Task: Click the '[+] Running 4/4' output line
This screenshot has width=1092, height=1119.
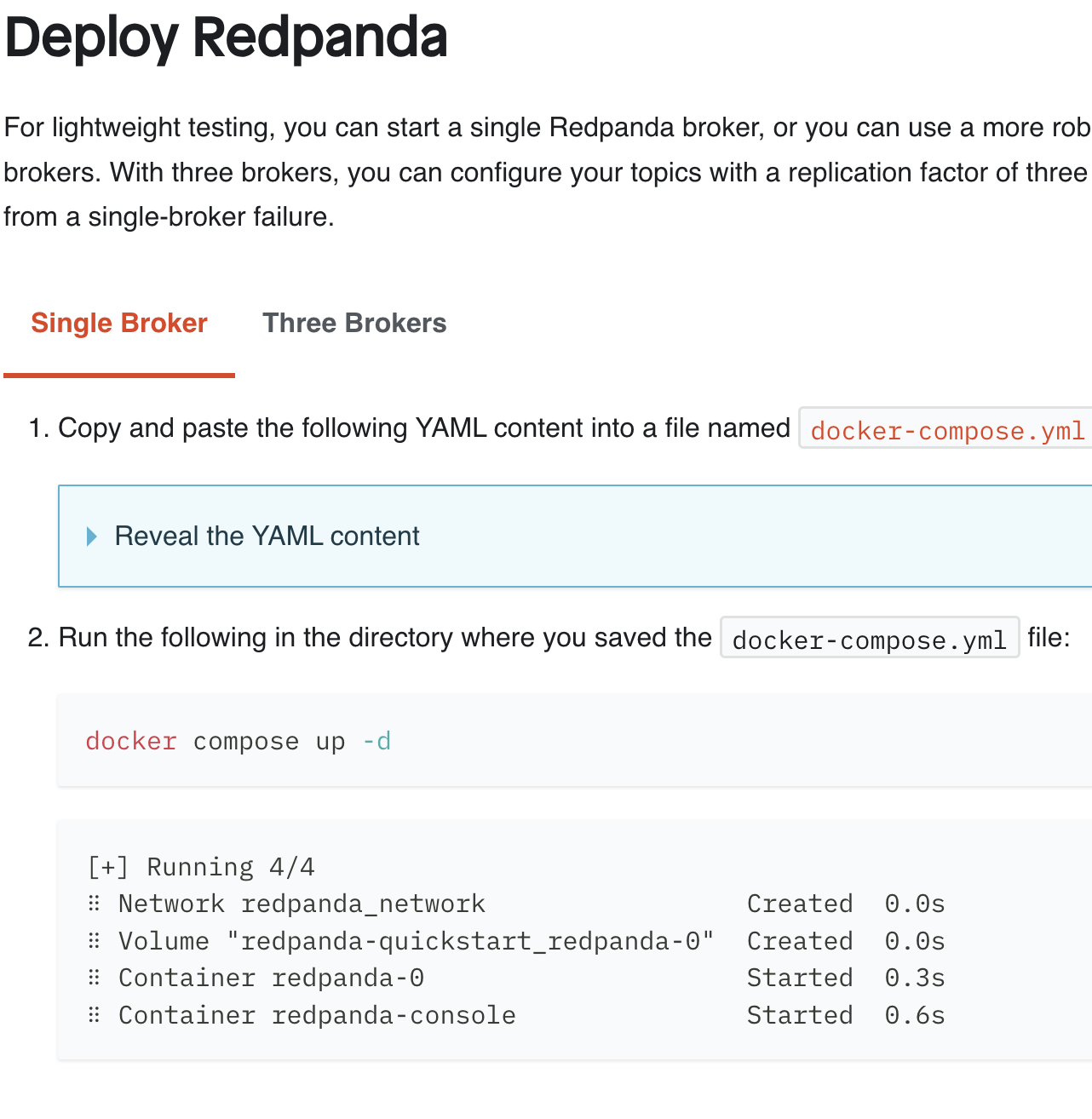Action: [201, 867]
